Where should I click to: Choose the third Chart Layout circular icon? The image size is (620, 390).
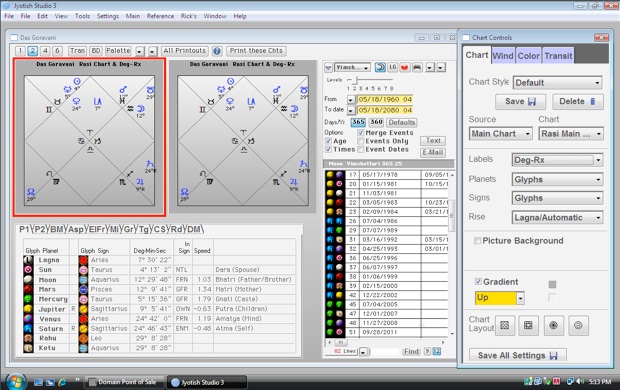click(x=553, y=326)
